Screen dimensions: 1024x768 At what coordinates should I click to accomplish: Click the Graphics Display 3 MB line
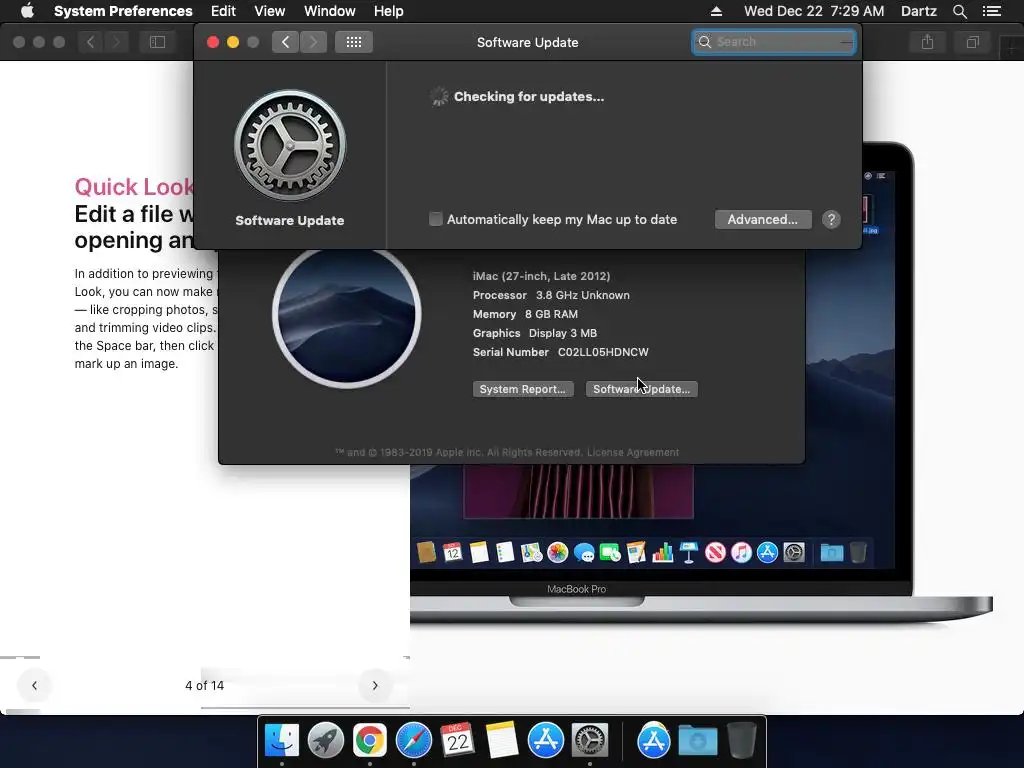[535, 333]
